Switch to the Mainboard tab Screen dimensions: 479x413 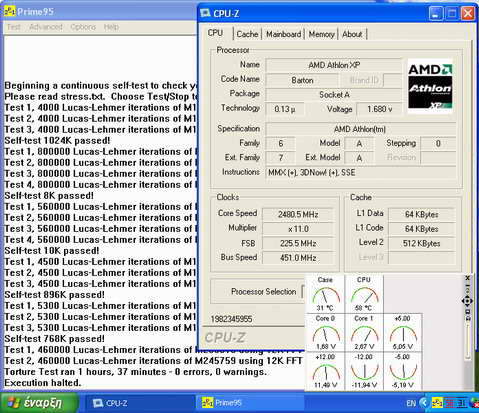(x=283, y=34)
